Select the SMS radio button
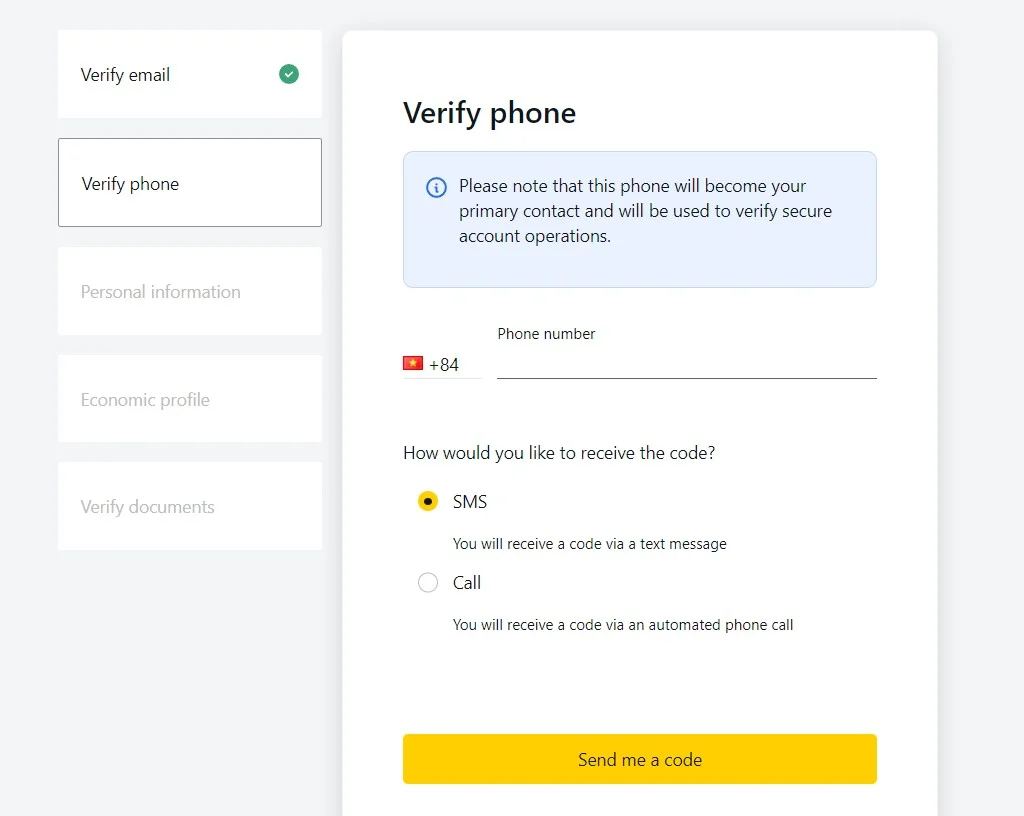 coord(427,501)
